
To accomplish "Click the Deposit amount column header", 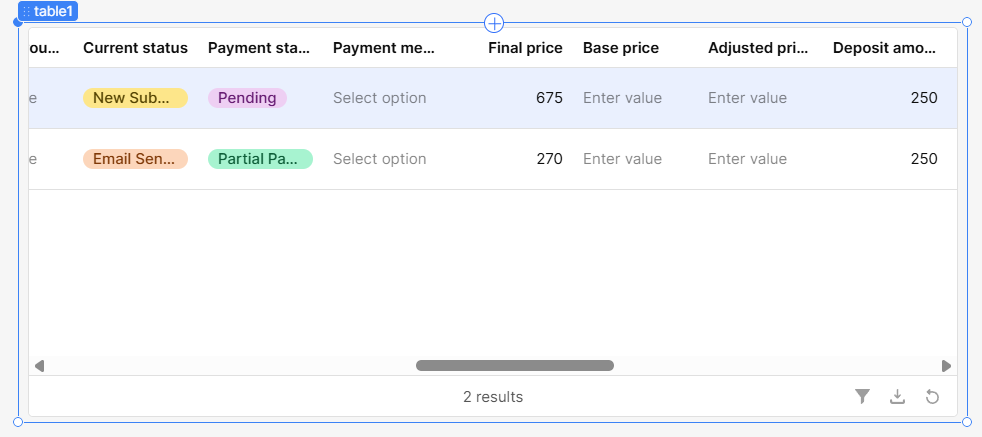I will (884, 48).
